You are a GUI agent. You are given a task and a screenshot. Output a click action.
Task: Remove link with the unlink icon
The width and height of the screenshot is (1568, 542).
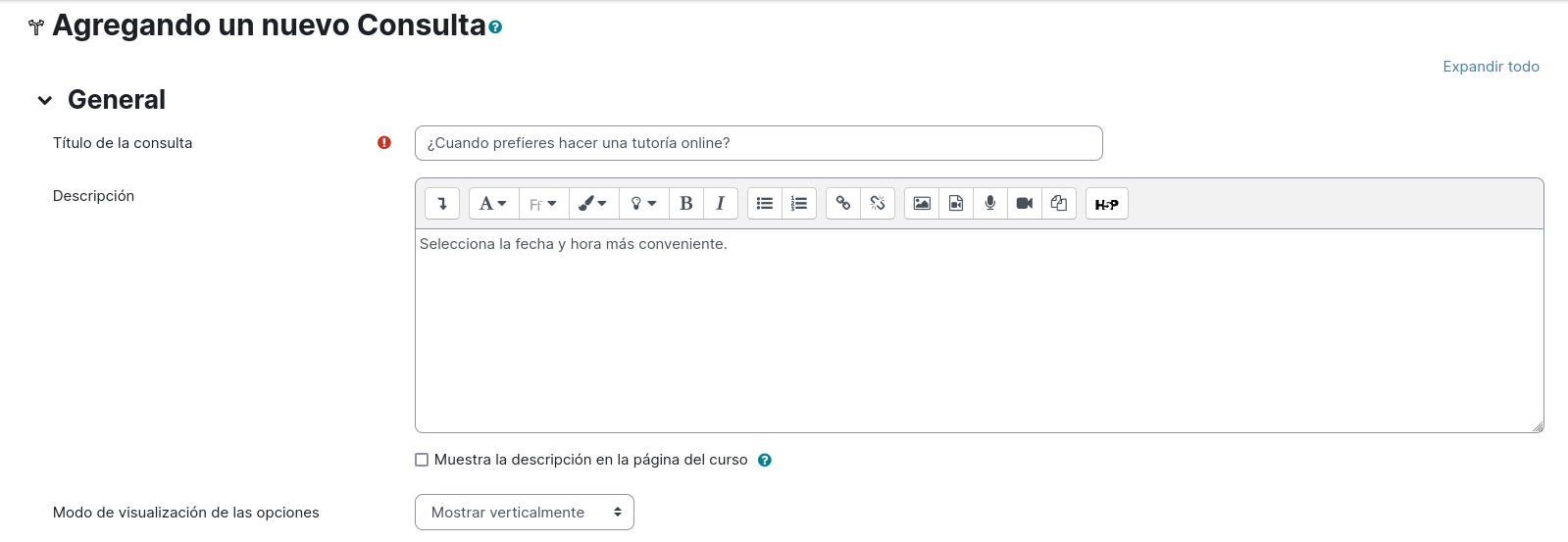(878, 204)
